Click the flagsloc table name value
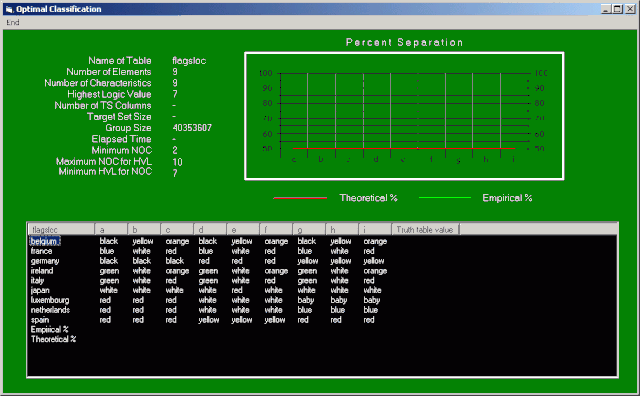This screenshot has height=396, width=640. tap(189, 61)
